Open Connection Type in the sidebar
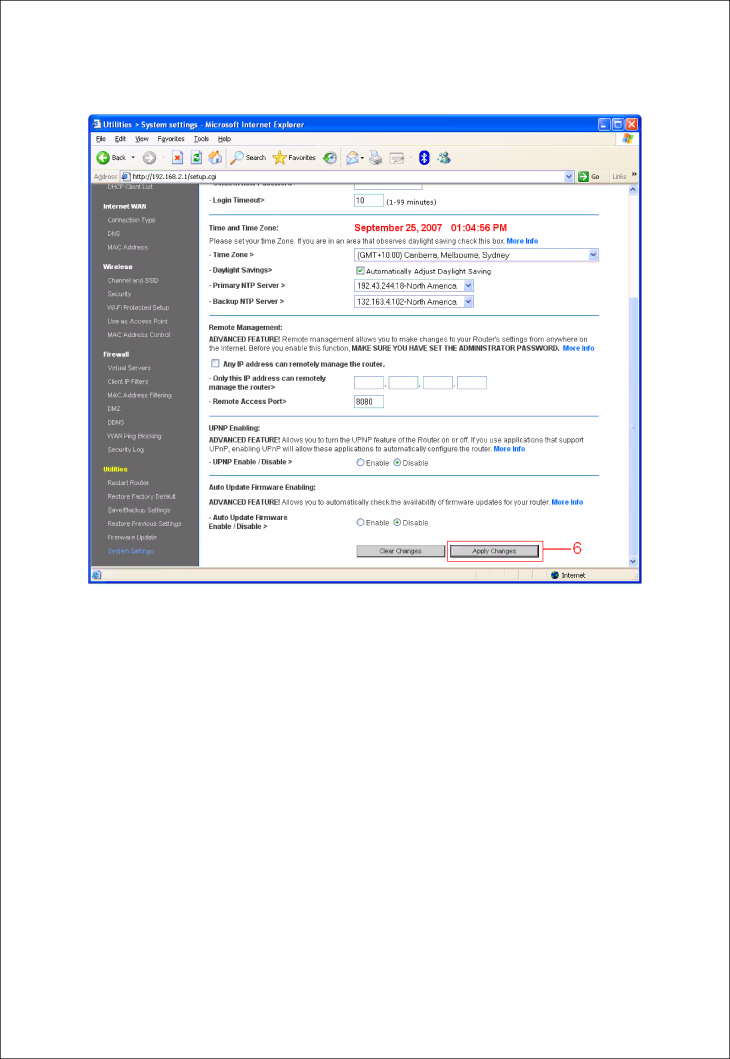Viewport: 730px width, 1059px height. point(131,220)
